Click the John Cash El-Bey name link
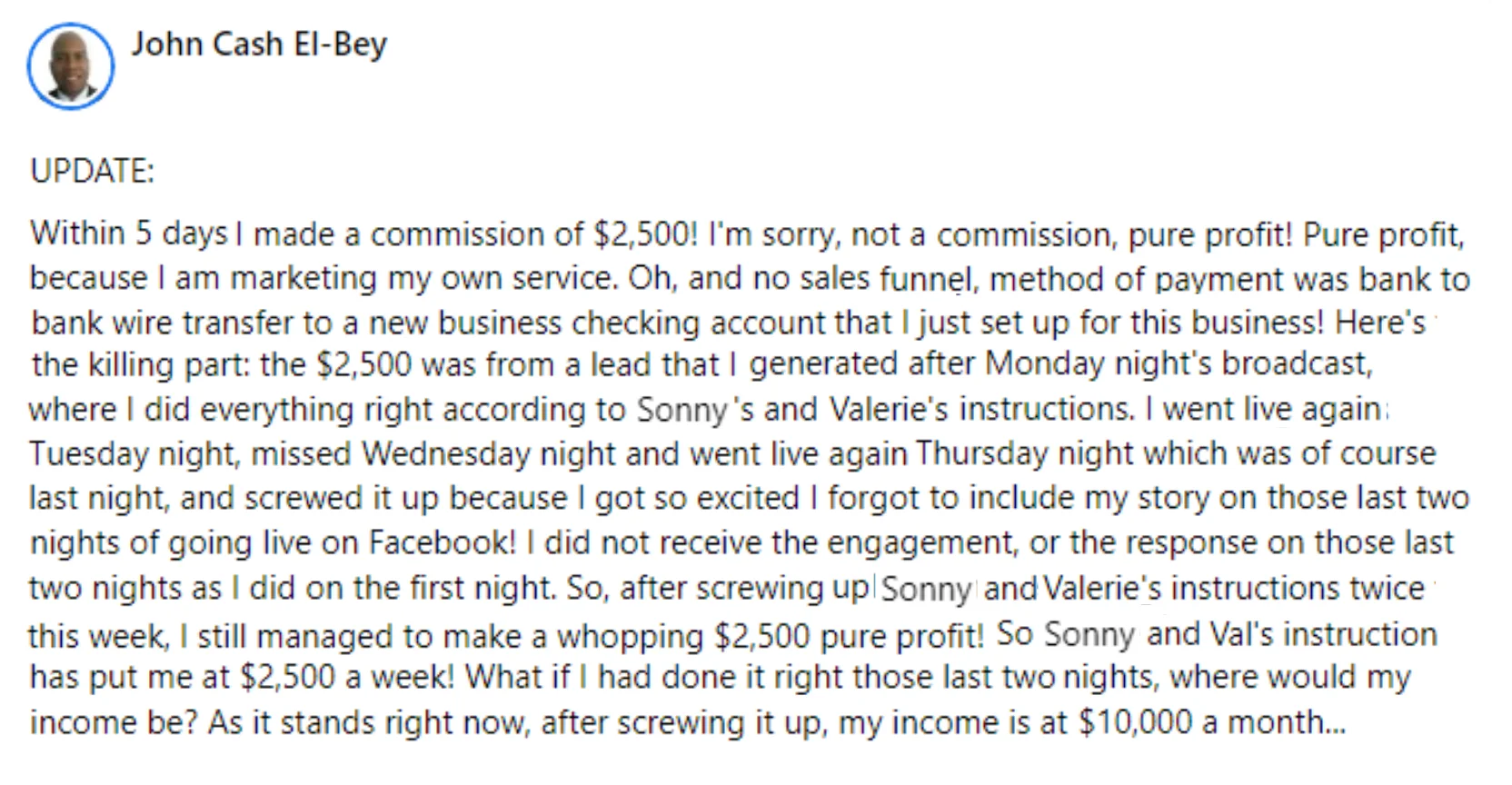This screenshot has height=785, width=1512. [259, 44]
